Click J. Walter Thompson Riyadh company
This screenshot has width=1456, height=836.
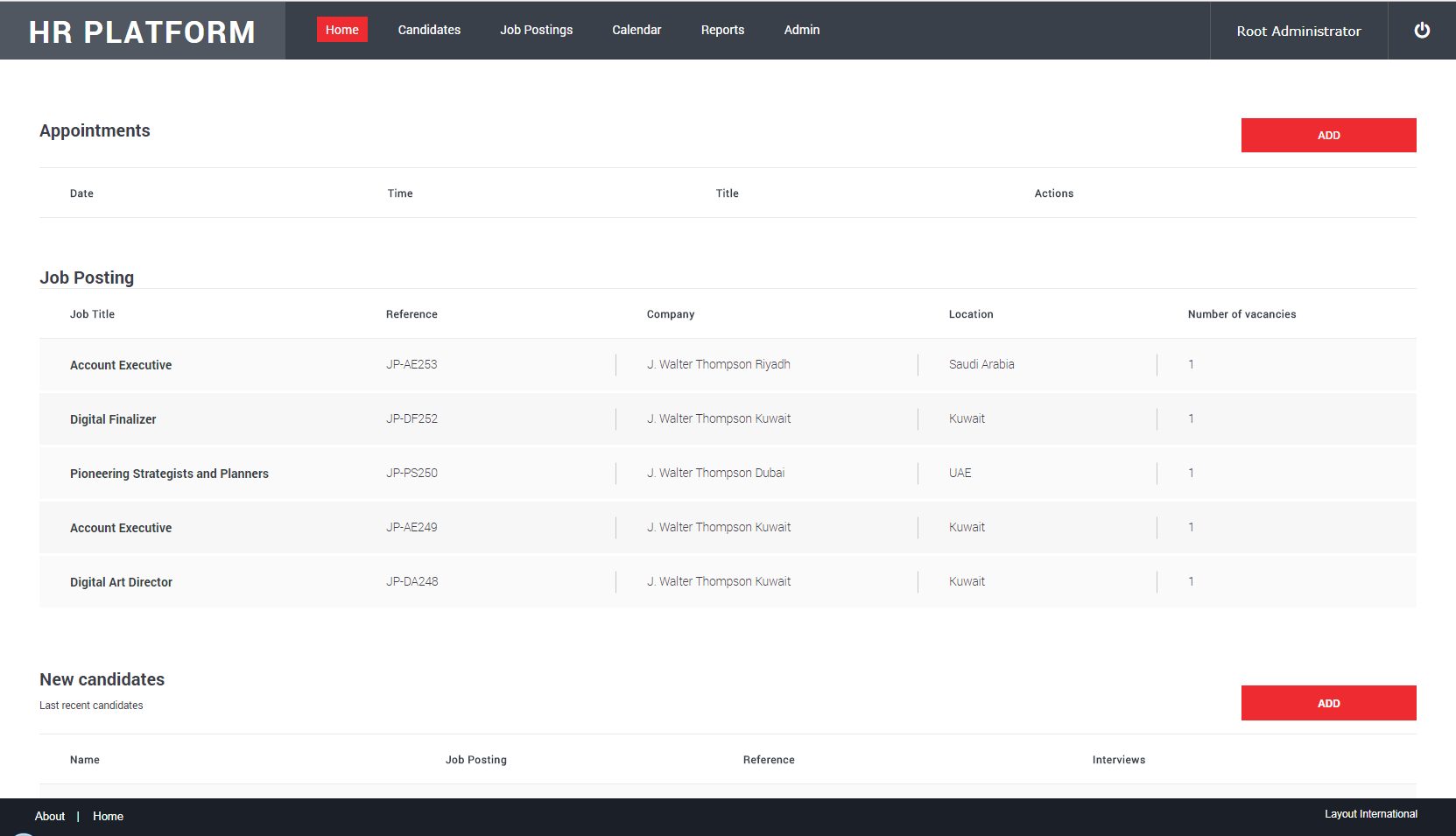click(x=719, y=364)
